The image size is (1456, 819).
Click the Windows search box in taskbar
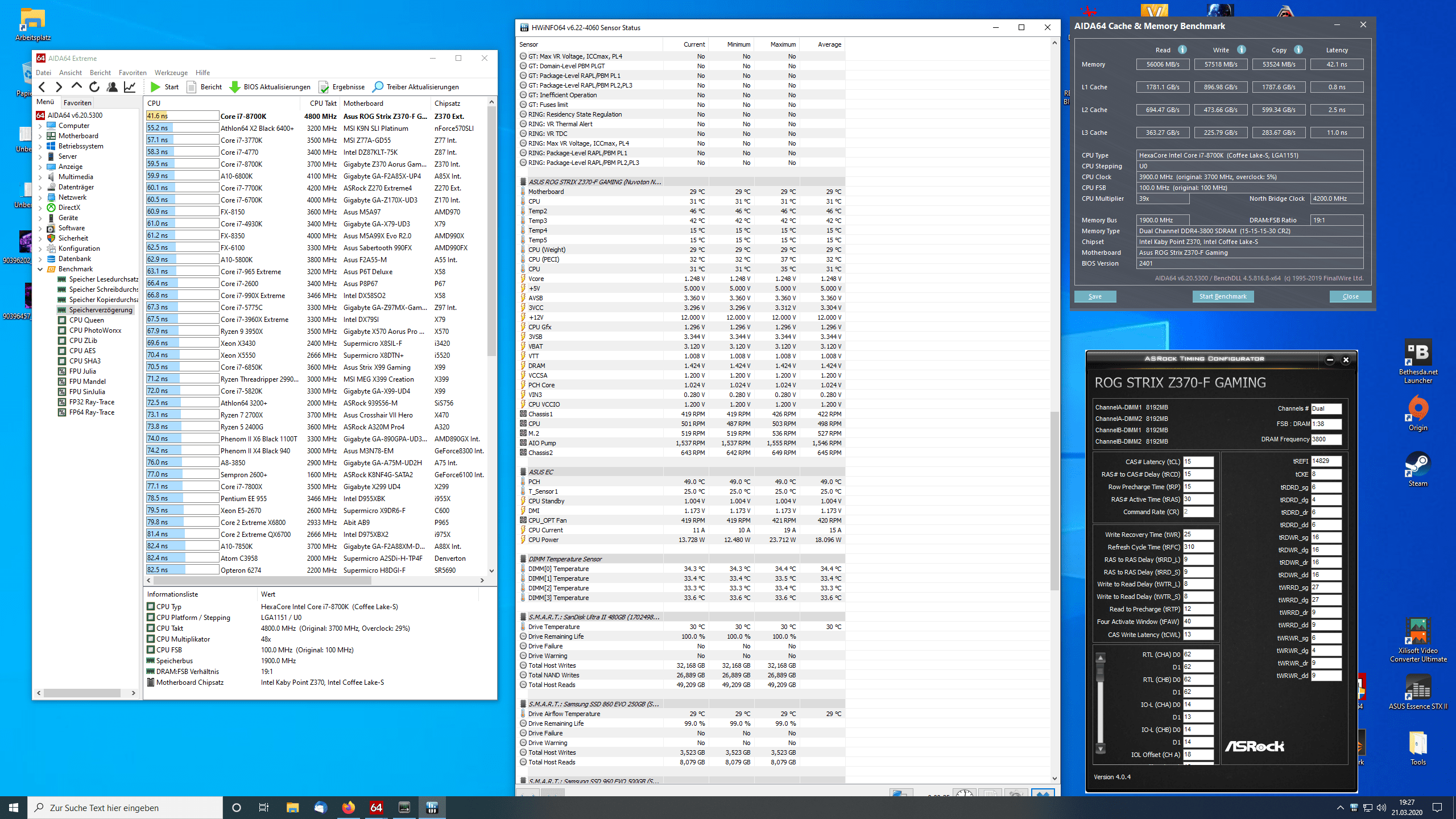pos(125,807)
